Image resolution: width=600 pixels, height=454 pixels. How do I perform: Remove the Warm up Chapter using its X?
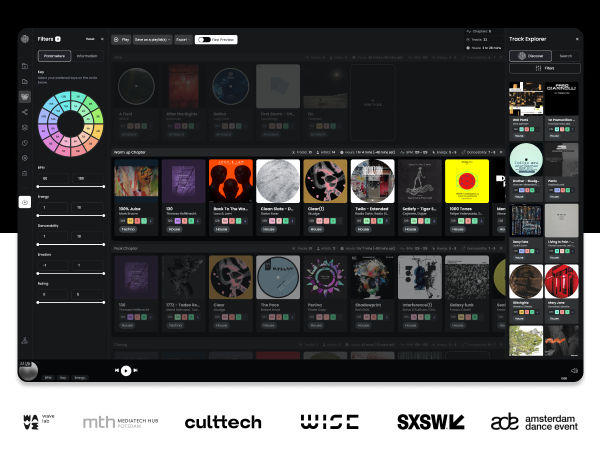point(501,152)
